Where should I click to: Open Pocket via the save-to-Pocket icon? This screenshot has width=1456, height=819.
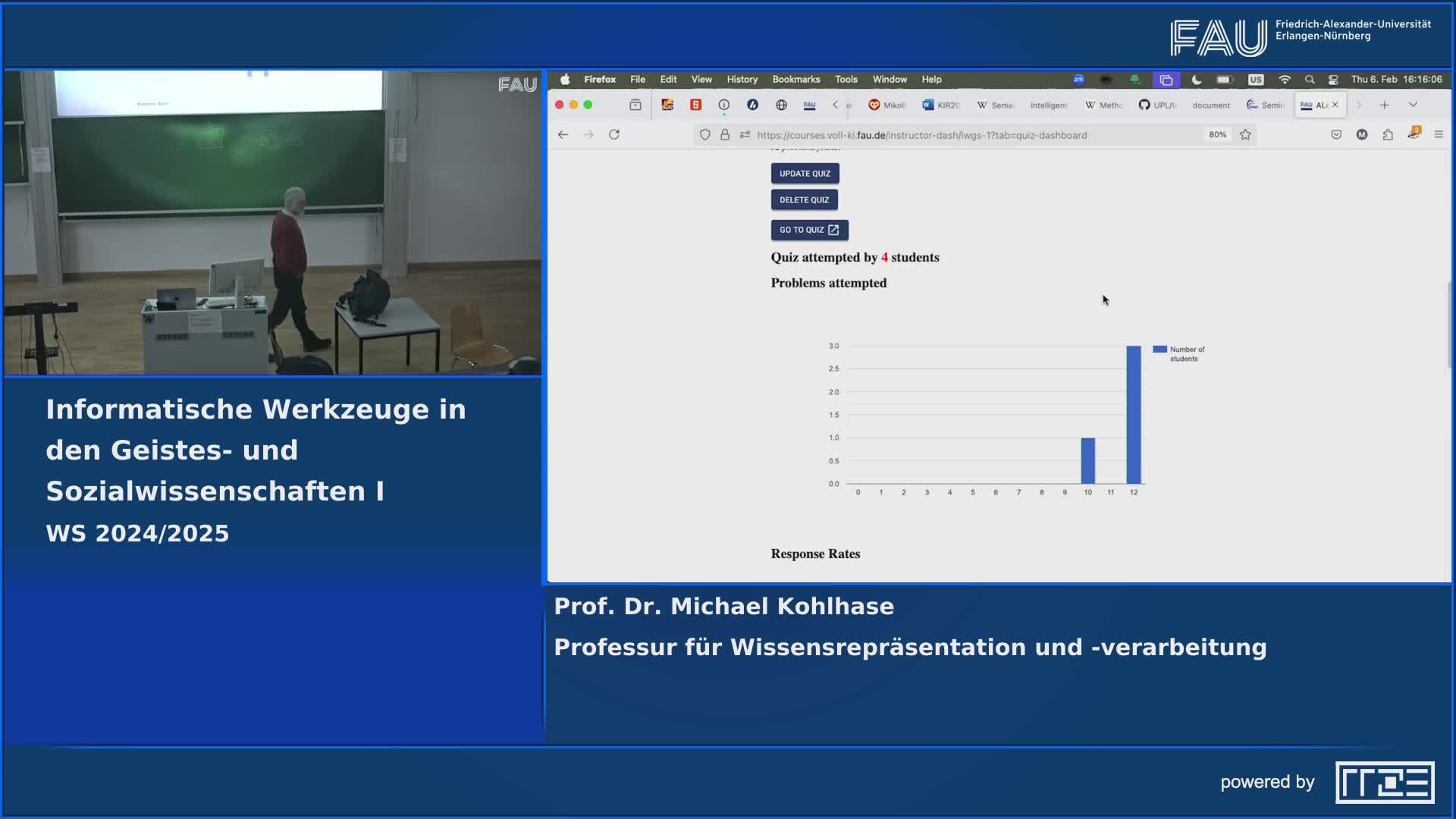1335,133
